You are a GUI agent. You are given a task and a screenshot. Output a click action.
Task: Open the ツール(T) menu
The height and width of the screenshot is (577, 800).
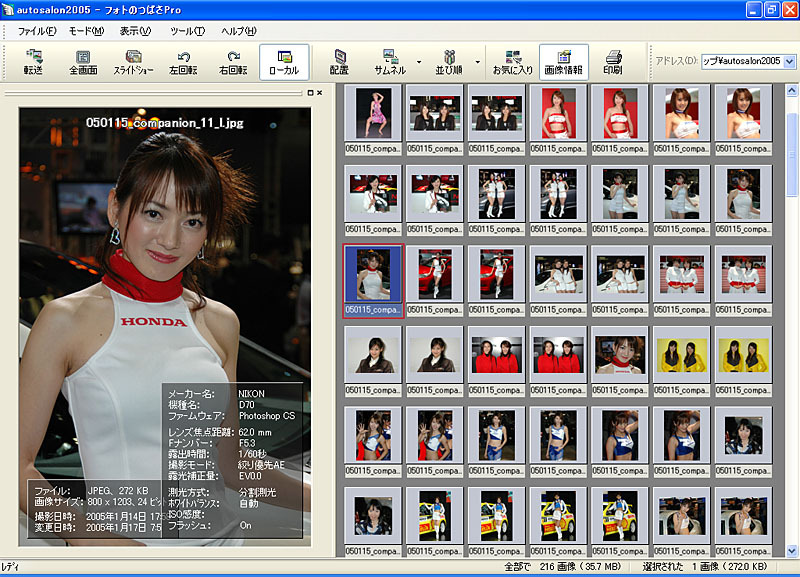tap(188, 31)
